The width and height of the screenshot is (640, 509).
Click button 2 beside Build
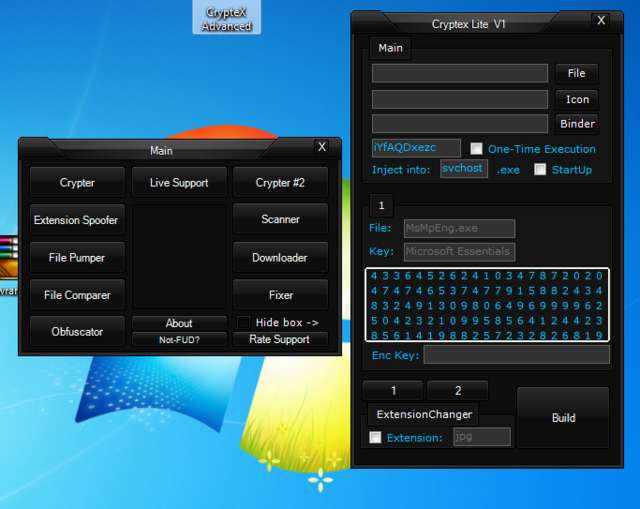(458, 391)
